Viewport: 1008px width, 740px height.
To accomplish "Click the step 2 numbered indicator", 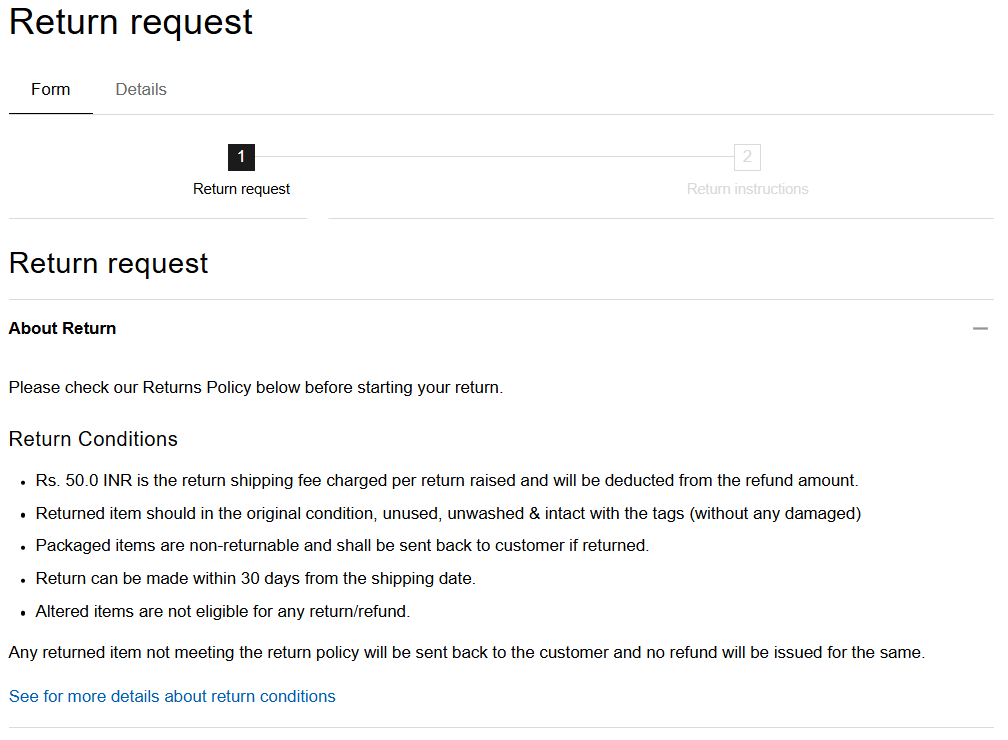I will tap(747, 157).
